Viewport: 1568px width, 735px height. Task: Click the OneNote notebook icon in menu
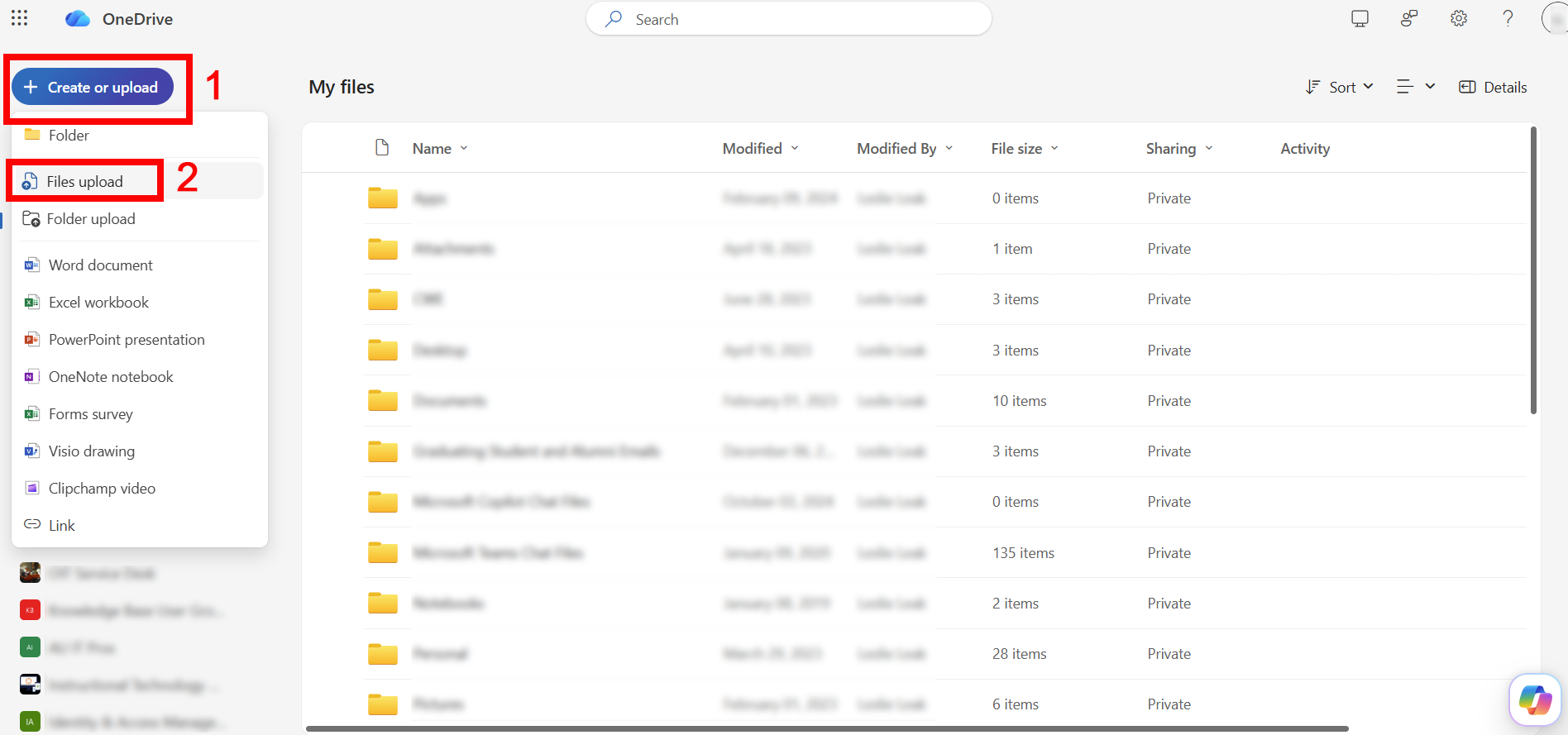pyautogui.click(x=32, y=376)
